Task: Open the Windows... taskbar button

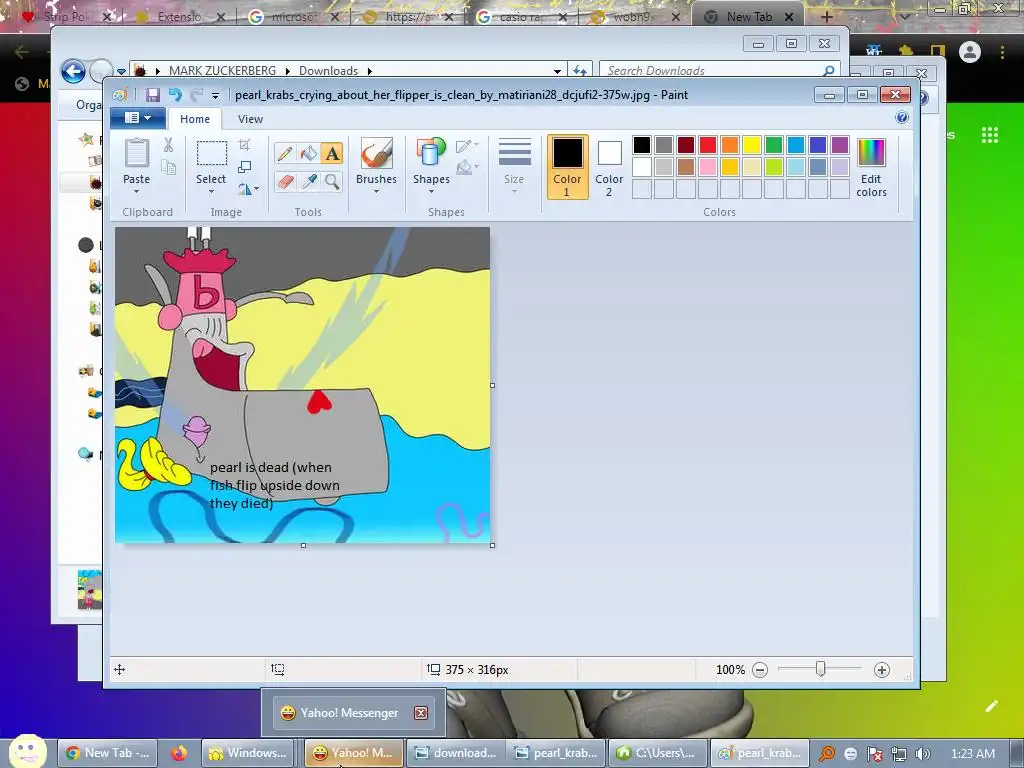Action: (248, 753)
